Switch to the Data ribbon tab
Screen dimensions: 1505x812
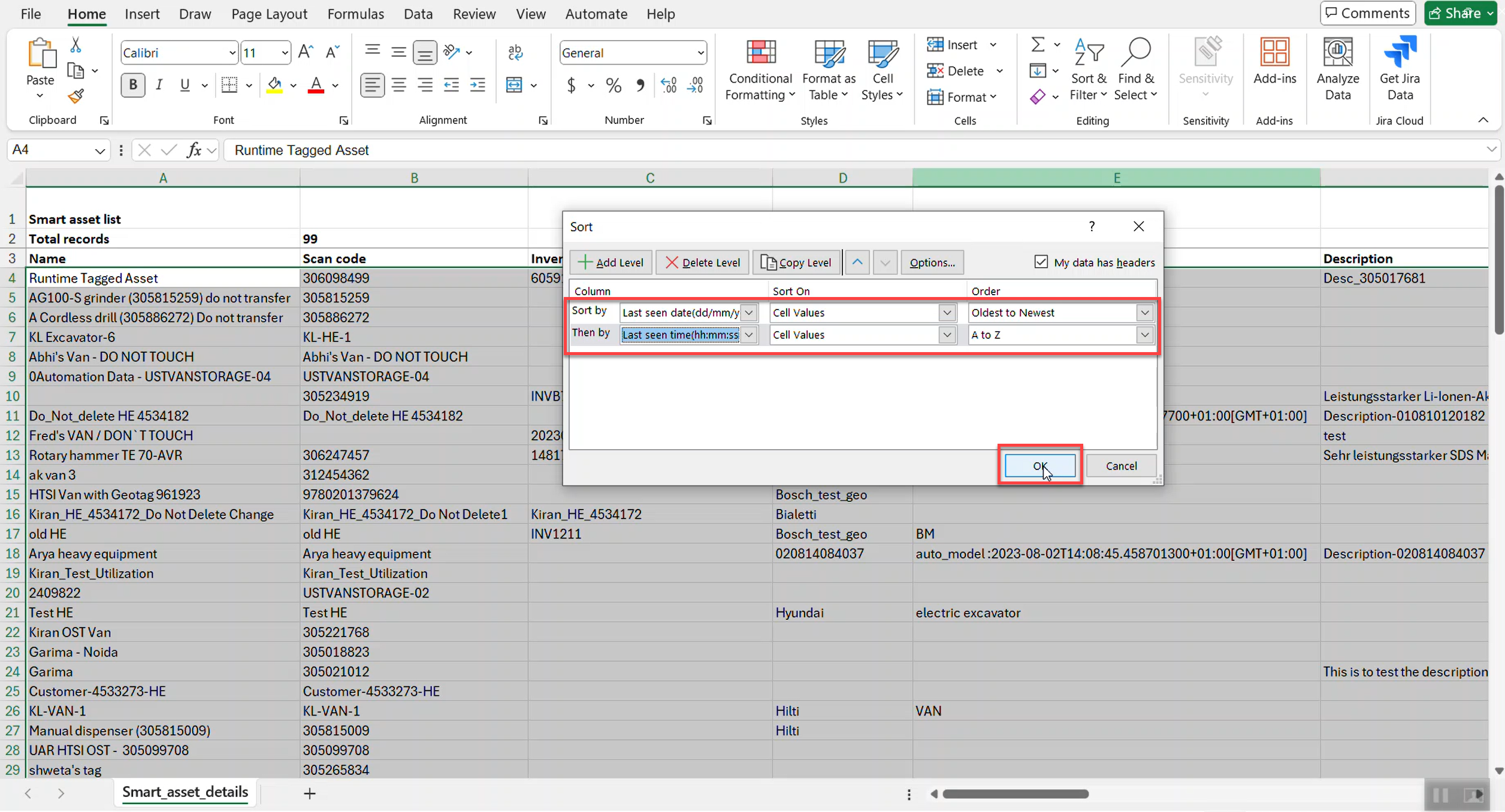(x=418, y=14)
